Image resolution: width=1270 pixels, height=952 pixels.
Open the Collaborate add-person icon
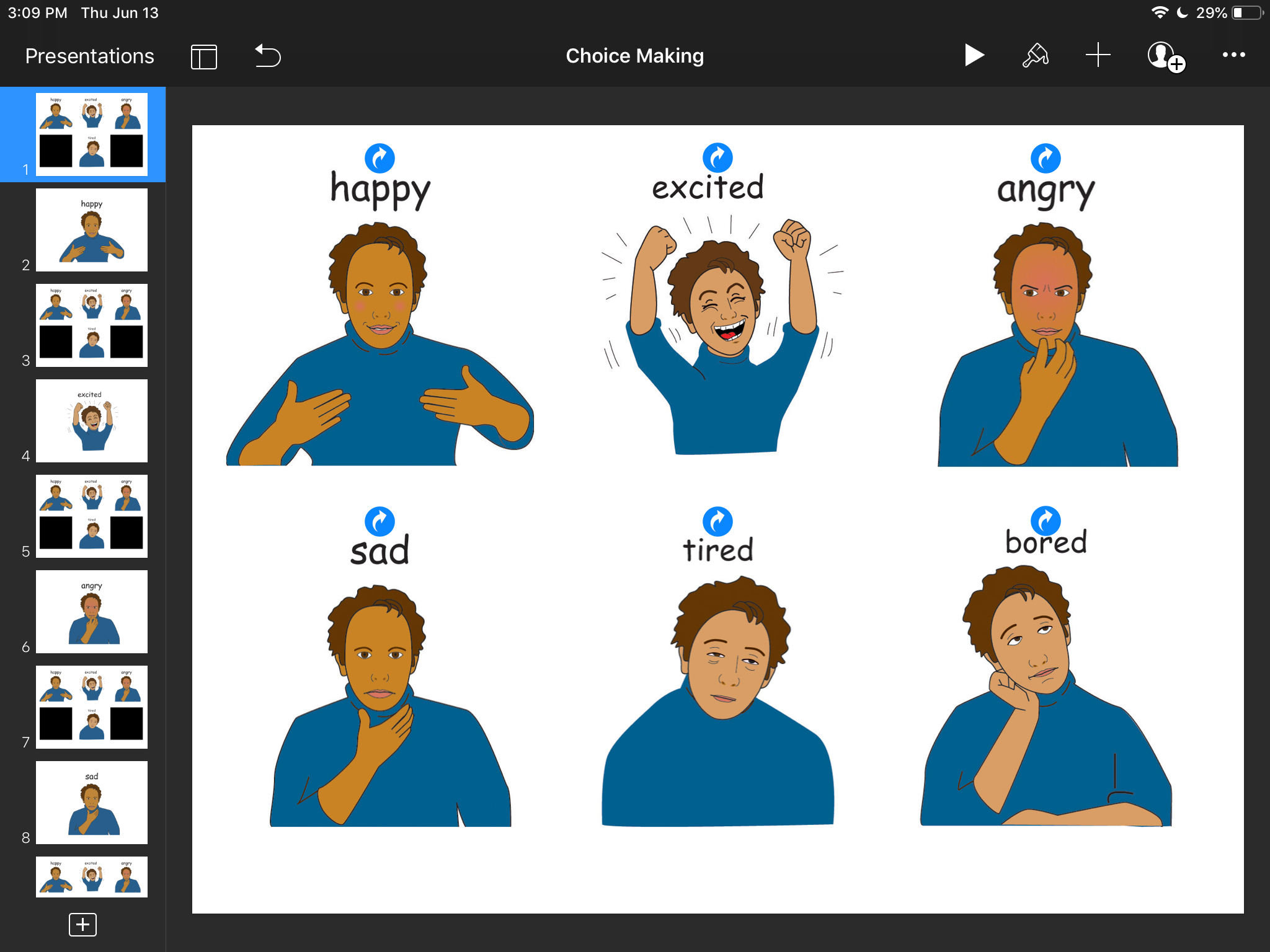[1165, 57]
